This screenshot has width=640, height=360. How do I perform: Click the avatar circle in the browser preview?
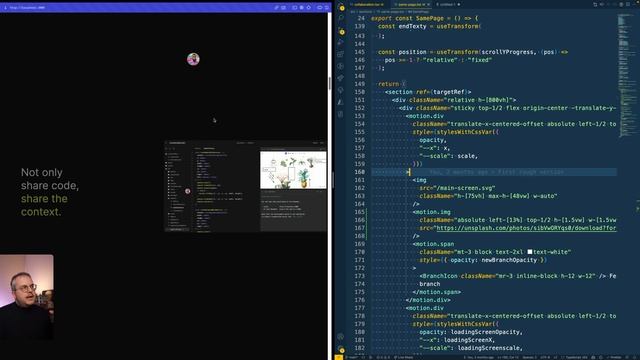tap(193, 59)
